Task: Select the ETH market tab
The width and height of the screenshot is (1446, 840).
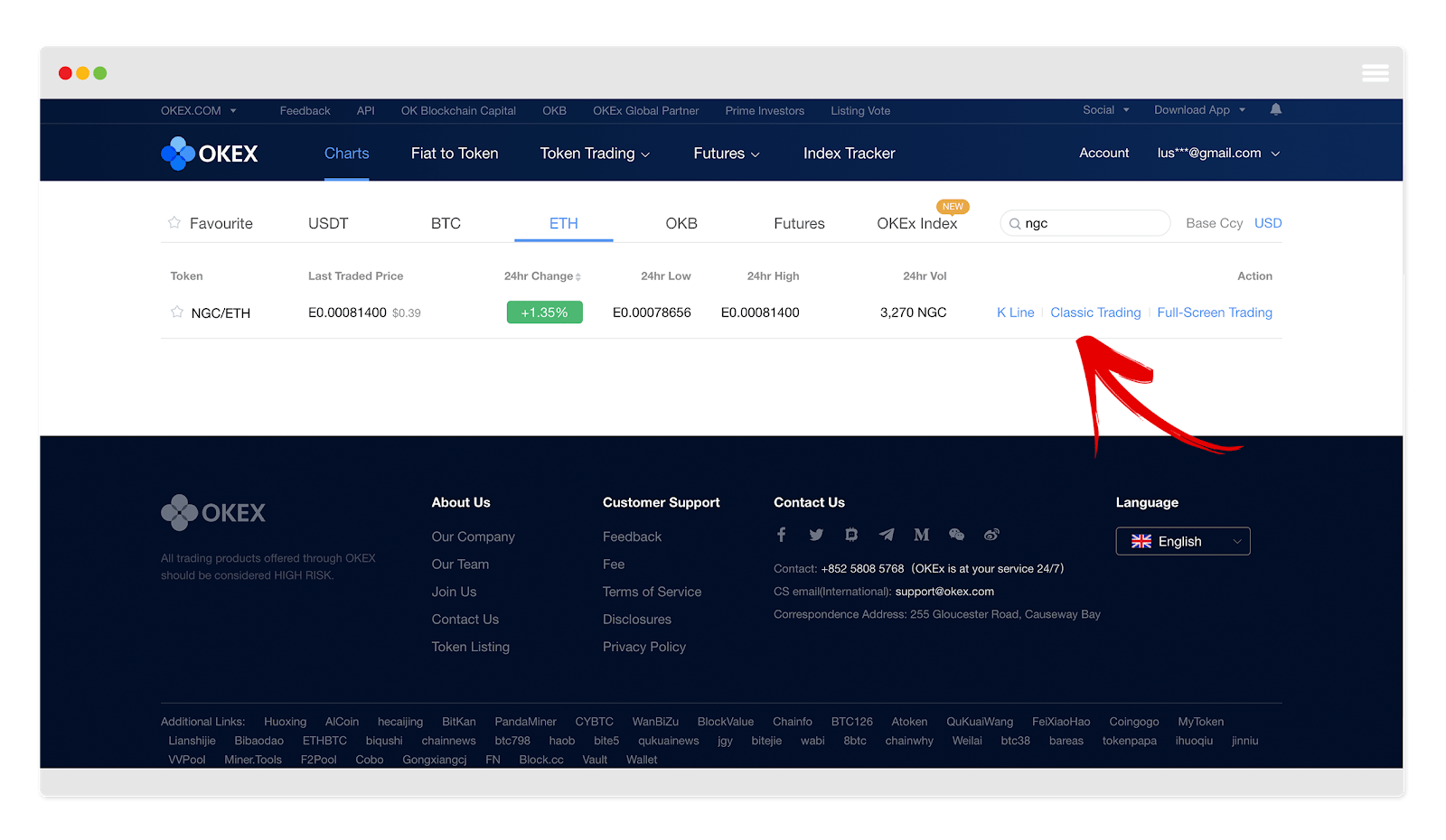Action: [564, 224]
